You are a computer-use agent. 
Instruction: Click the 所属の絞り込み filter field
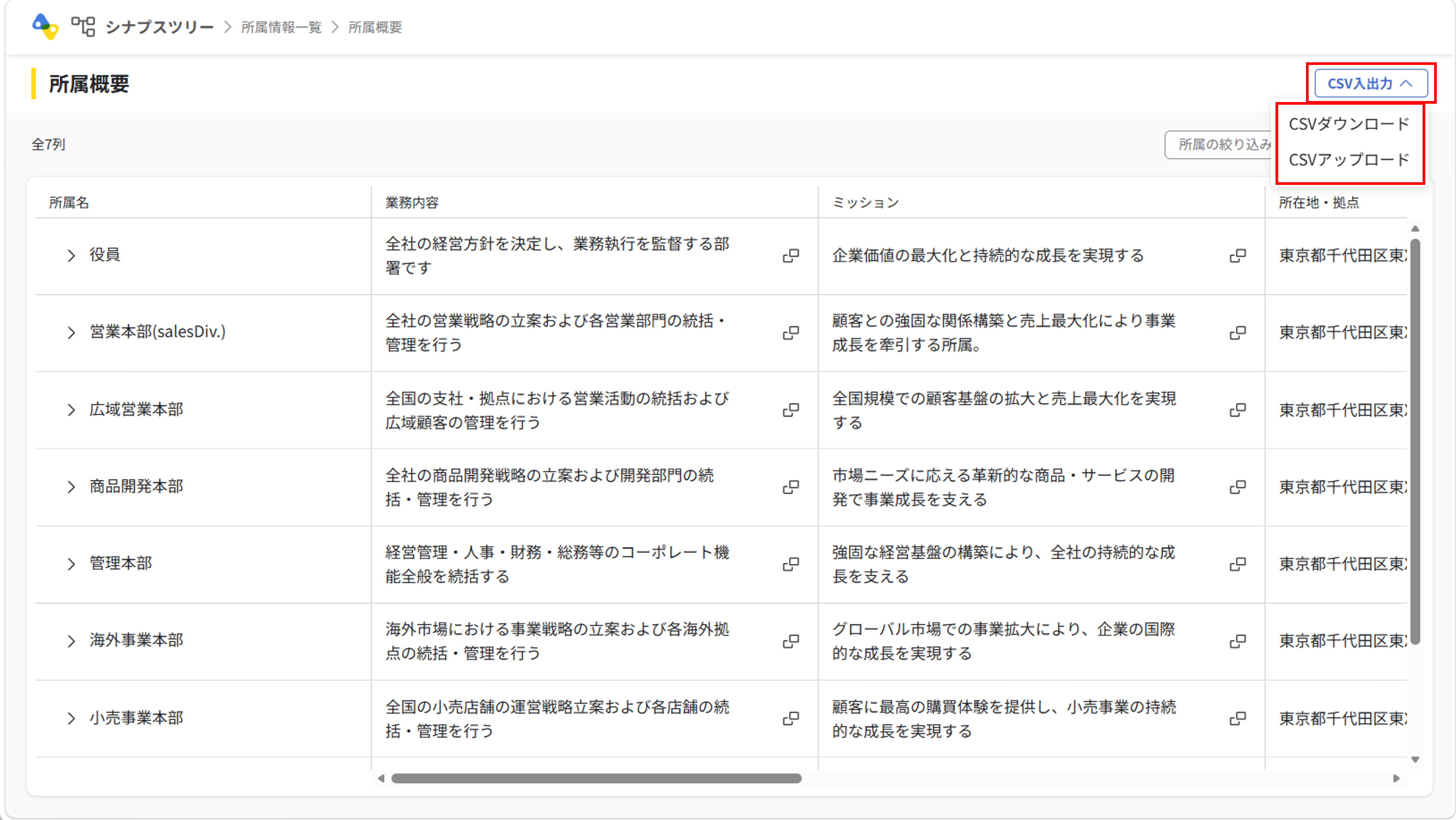coord(1219,145)
